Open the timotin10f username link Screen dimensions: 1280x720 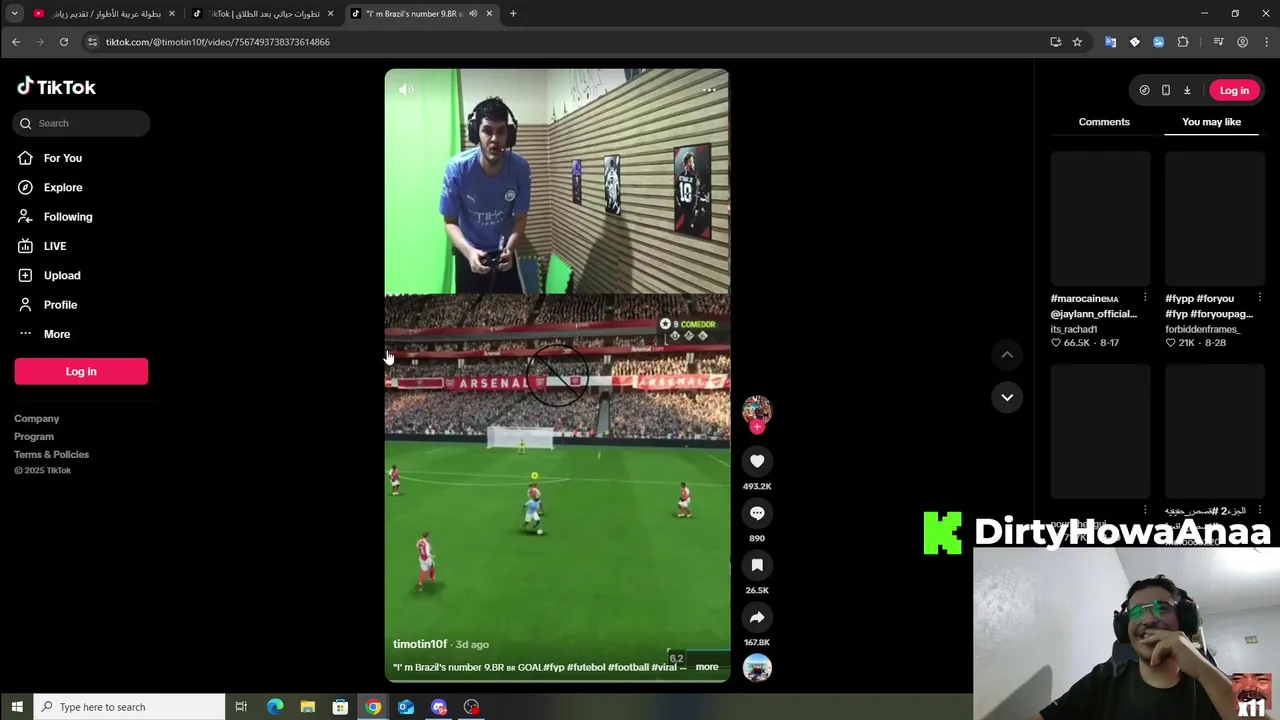coord(420,644)
